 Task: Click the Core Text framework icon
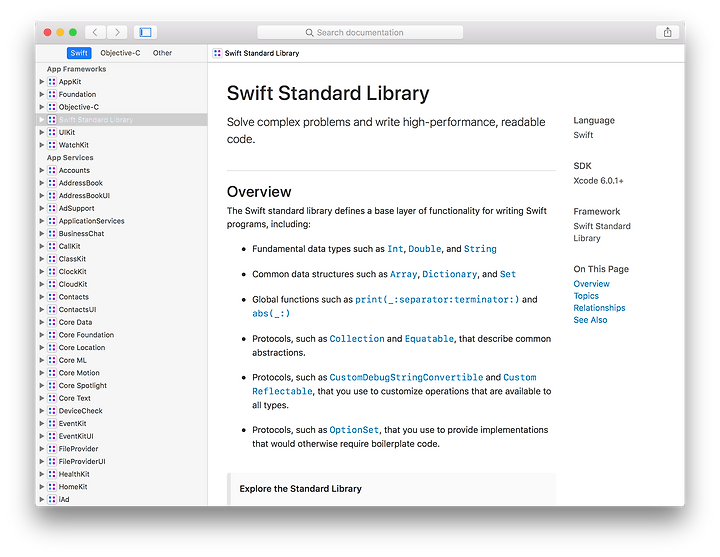[52, 398]
